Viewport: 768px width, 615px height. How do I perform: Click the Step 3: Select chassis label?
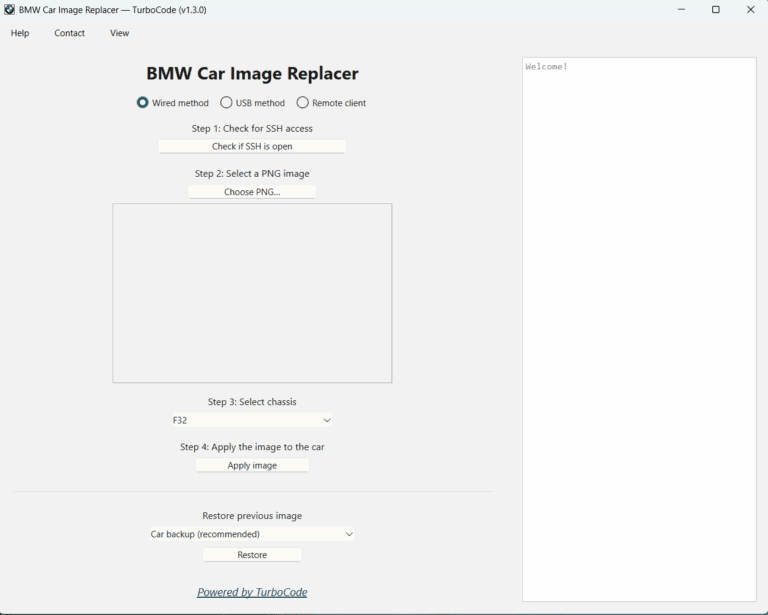(x=252, y=402)
